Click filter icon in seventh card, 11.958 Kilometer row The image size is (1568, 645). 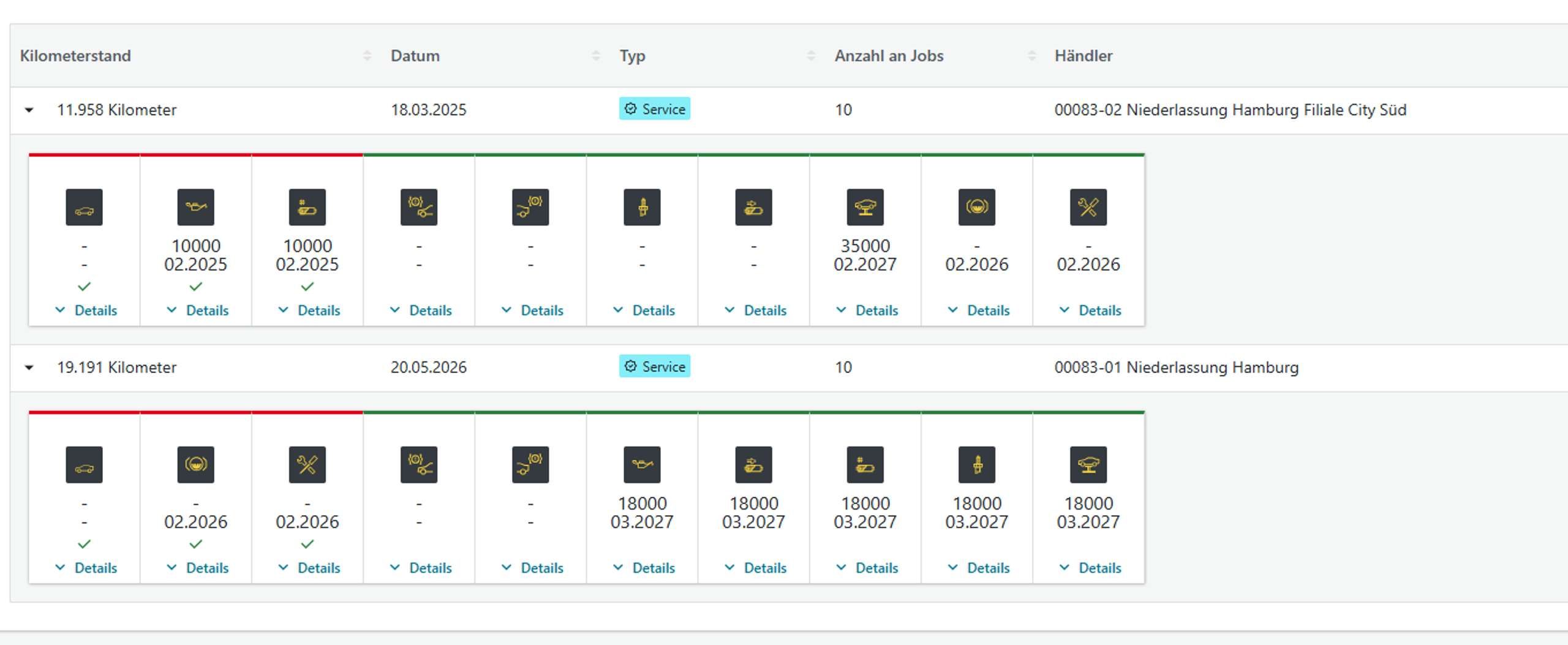753,208
